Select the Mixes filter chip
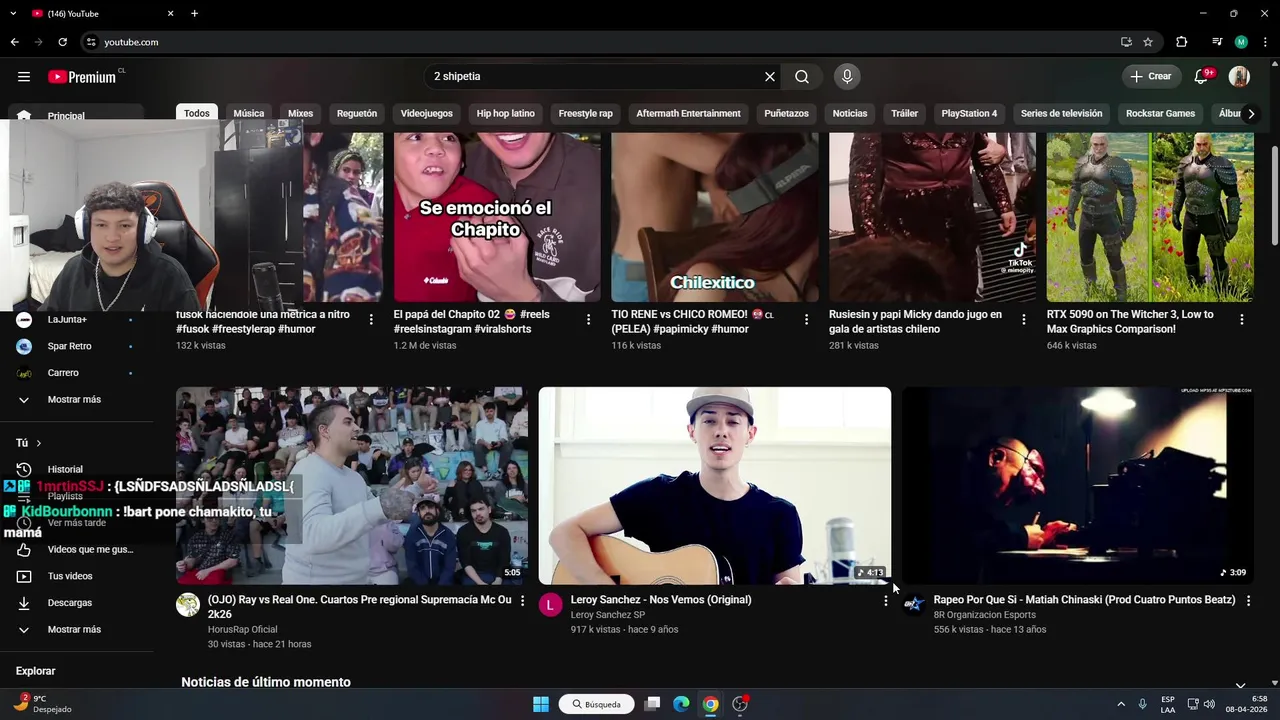The image size is (1280, 720). 301,114
